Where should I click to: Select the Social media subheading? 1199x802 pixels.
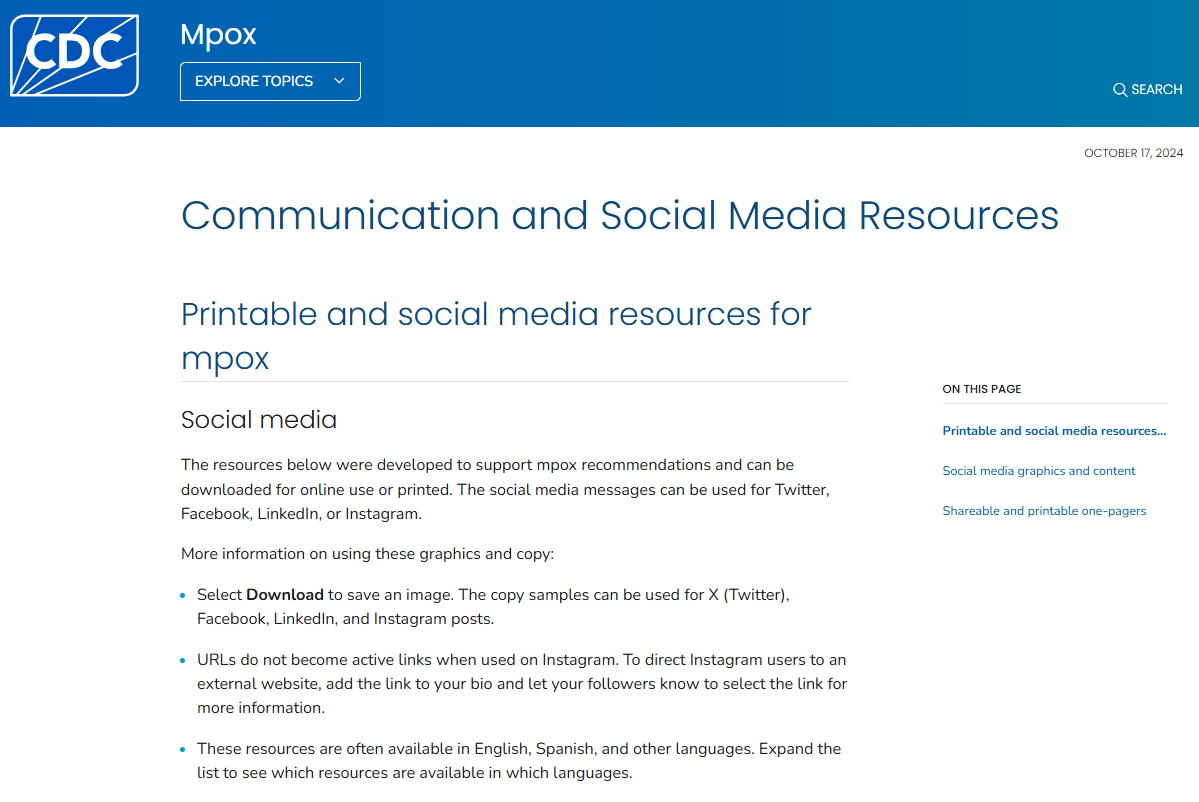(259, 419)
